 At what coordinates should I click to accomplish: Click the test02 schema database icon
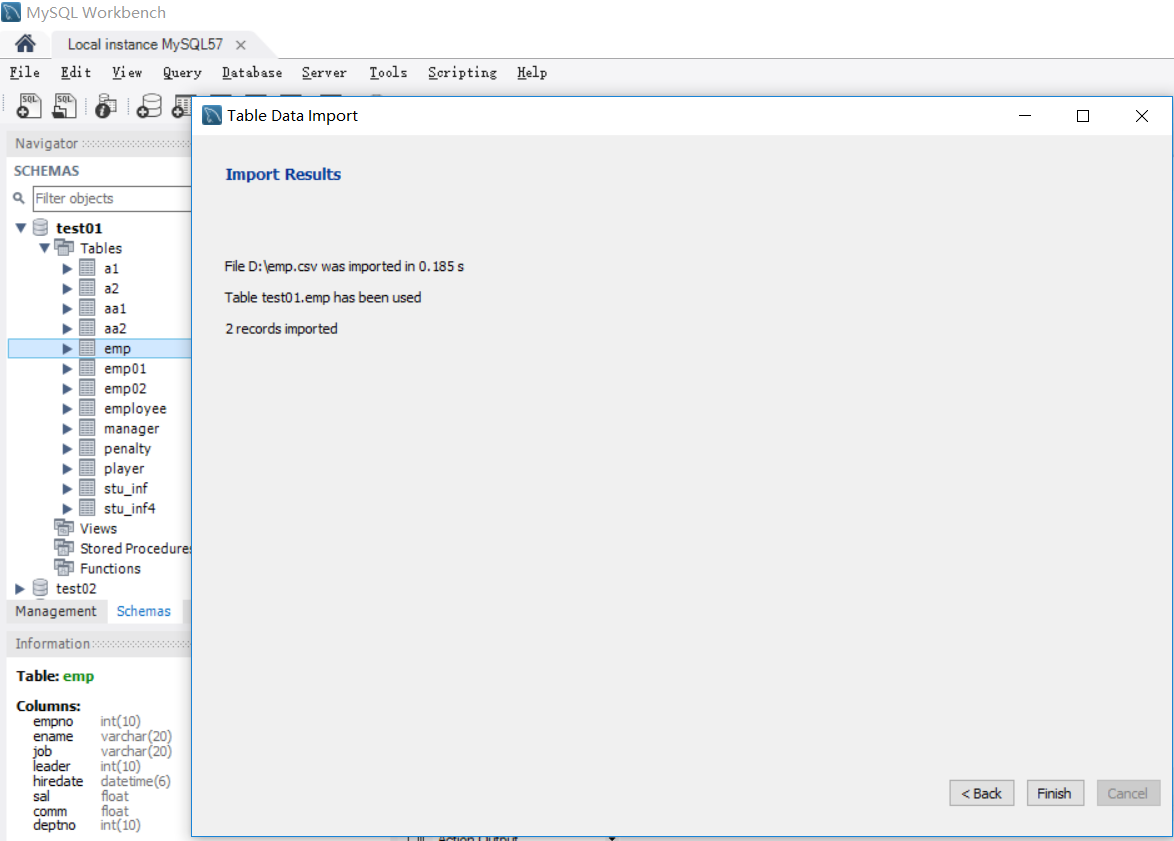[40, 589]
